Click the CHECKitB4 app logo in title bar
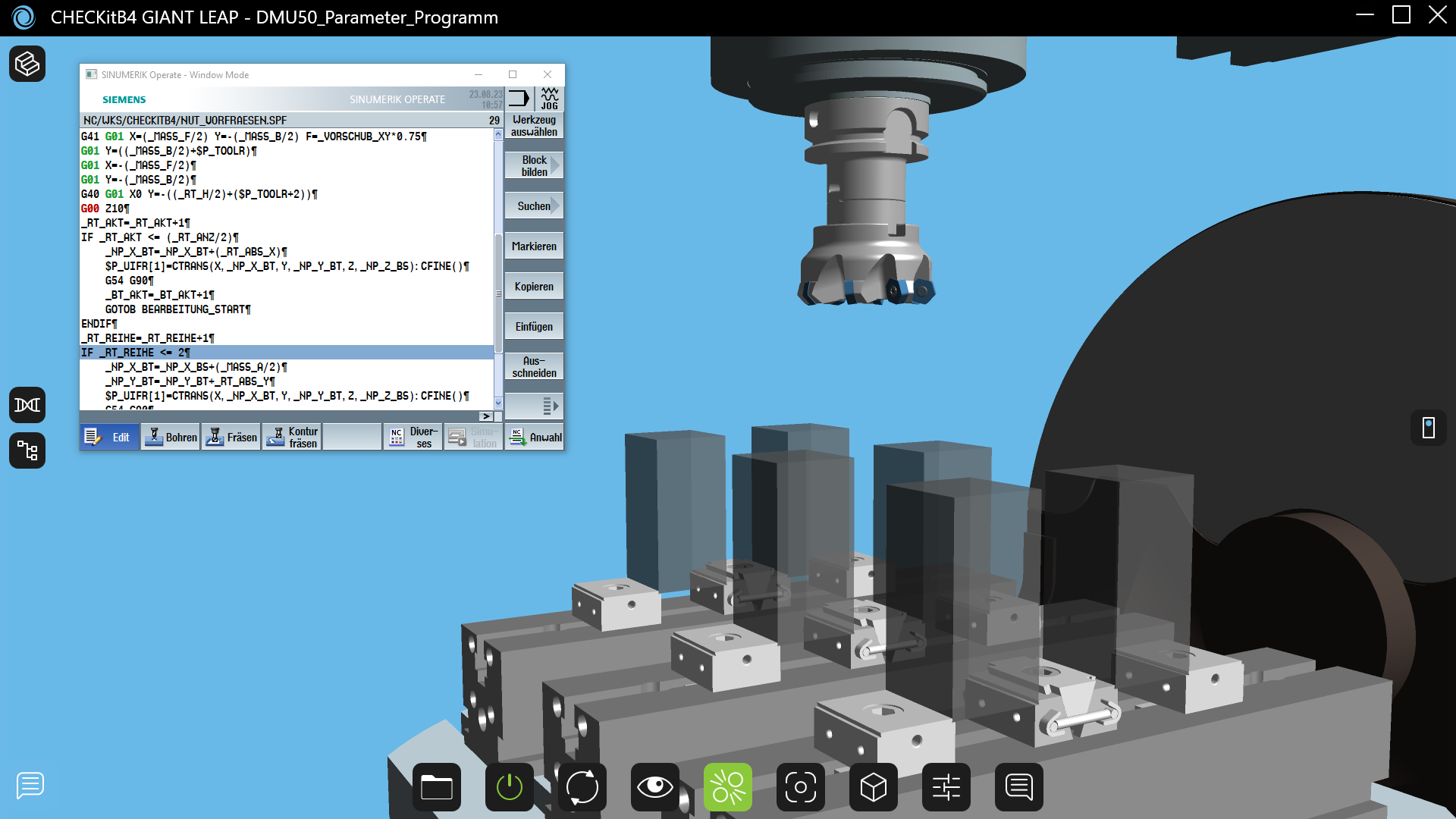 pyautogui.click(x=24, y=17)
